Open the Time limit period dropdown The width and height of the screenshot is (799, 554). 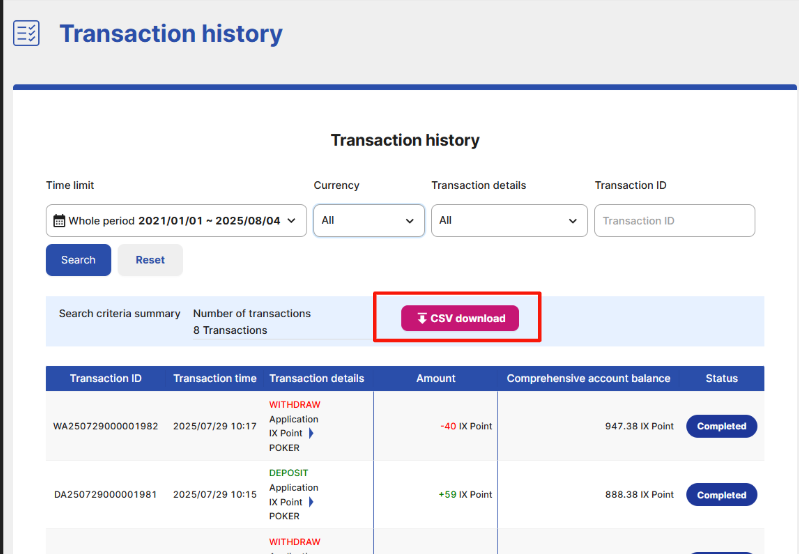(176, 221)
